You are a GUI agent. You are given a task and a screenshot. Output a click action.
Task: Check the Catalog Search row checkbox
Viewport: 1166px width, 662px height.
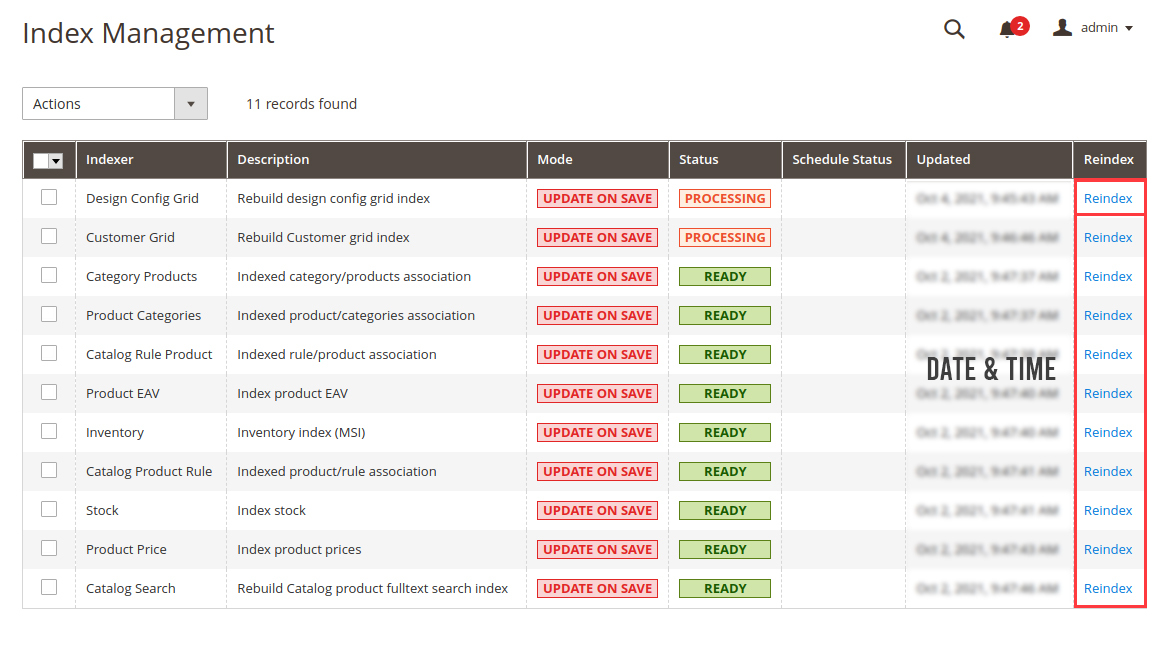[49, 587]
